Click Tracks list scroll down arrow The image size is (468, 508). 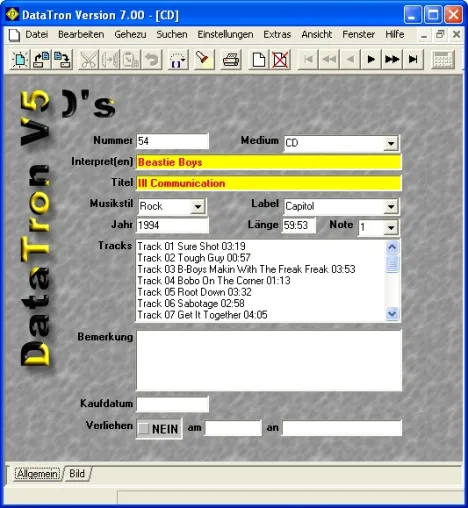392,314
